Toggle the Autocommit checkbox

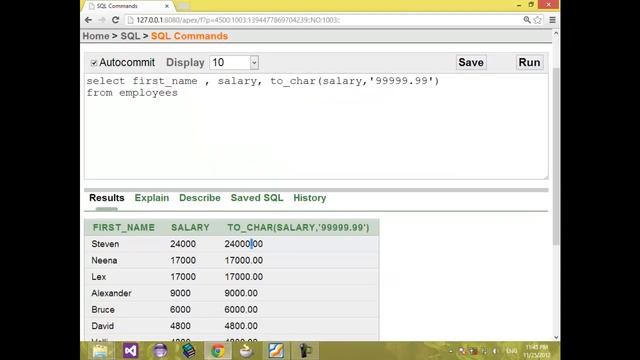click(94, 63)
